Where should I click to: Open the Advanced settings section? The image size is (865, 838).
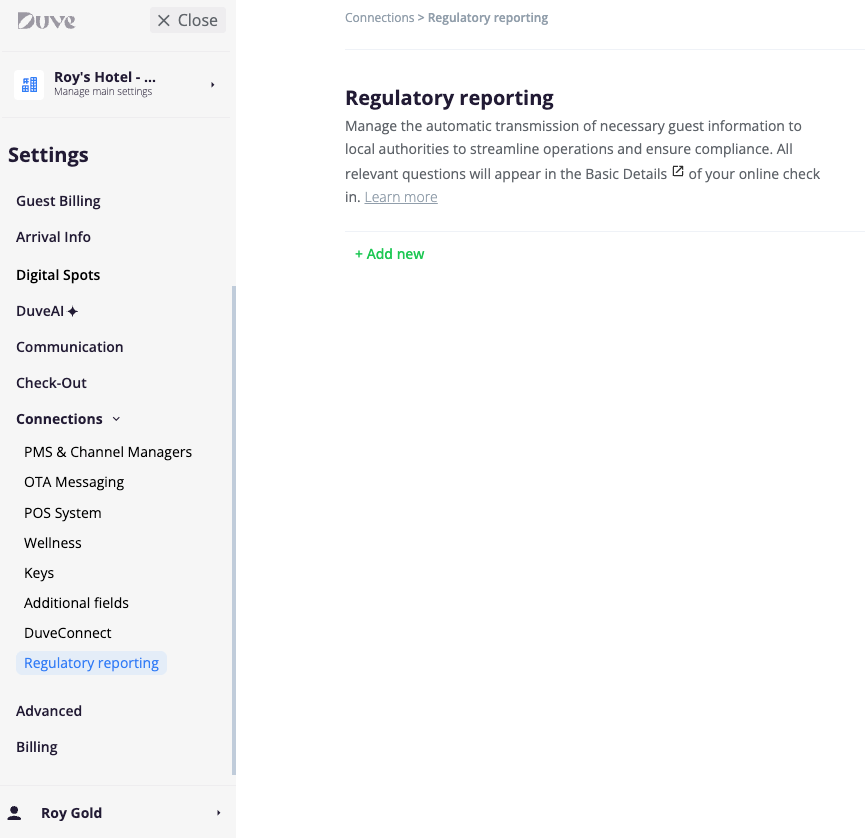pos(49,711)
